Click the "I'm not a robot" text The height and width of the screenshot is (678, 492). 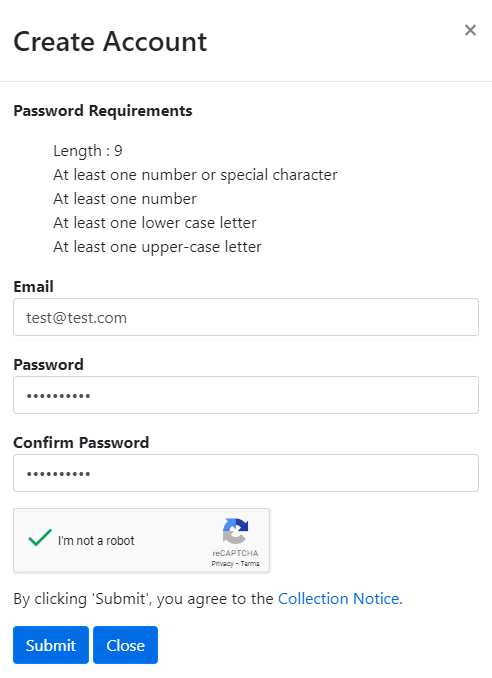coord(96,540)
